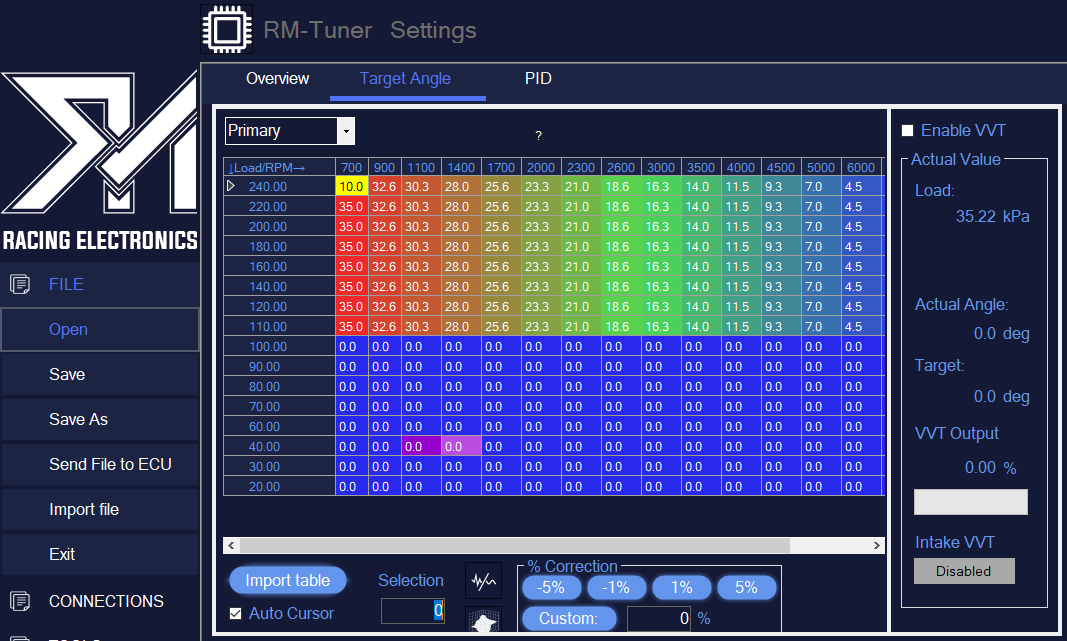This screenshot has height=641, width=1067.
Task: Click the FILE section list icon
Action: click(x=19, y=285)
